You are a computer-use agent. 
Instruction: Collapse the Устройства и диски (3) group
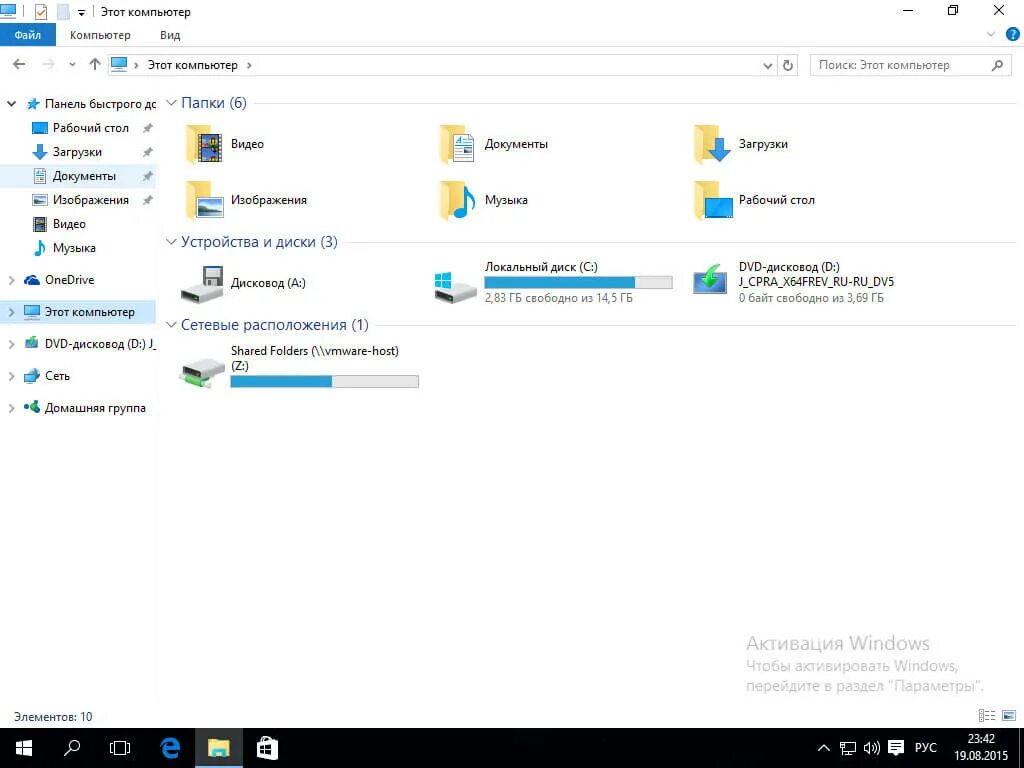[171, 242]
